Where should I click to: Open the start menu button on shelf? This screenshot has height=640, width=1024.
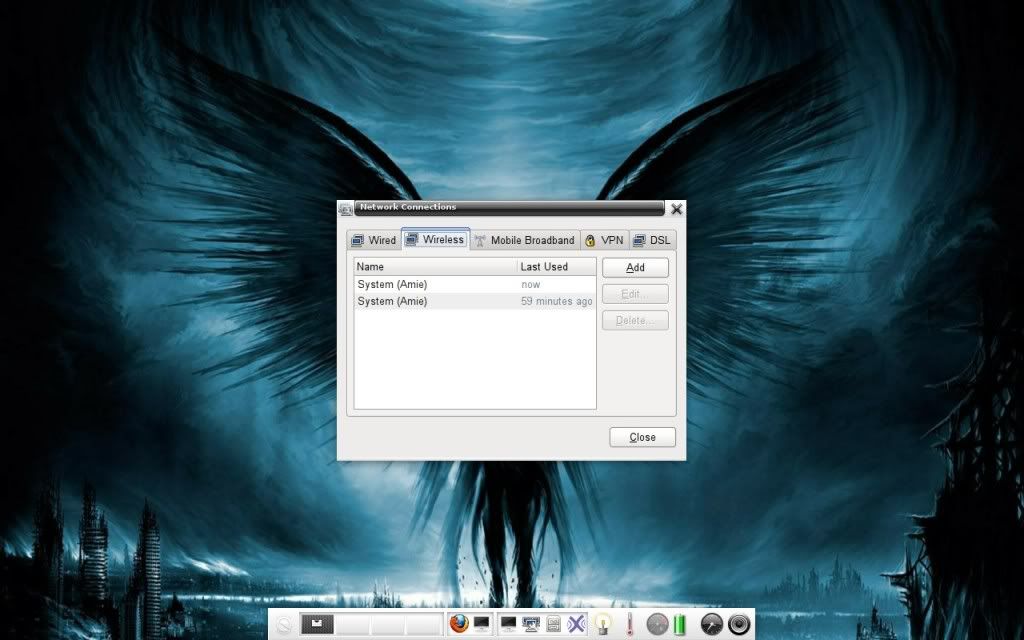point(284,625)
